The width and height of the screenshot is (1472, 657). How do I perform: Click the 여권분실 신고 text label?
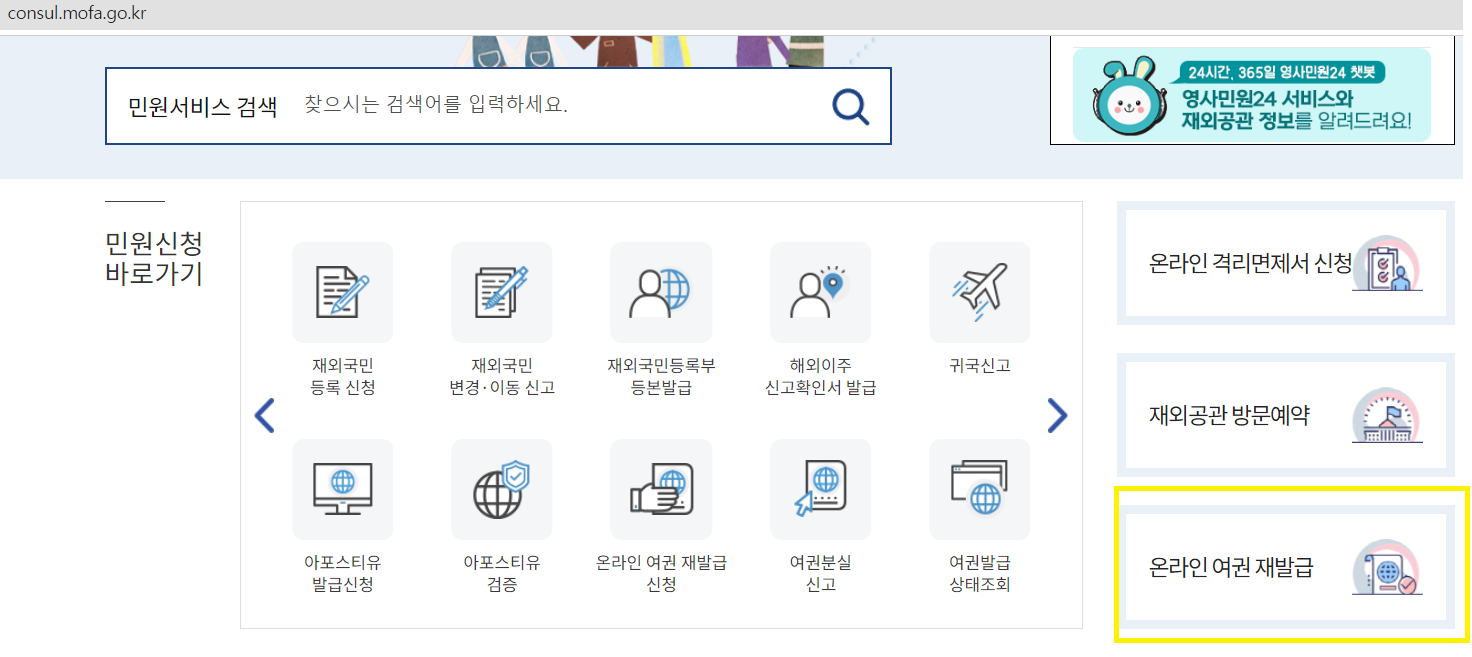coord(820,573)
